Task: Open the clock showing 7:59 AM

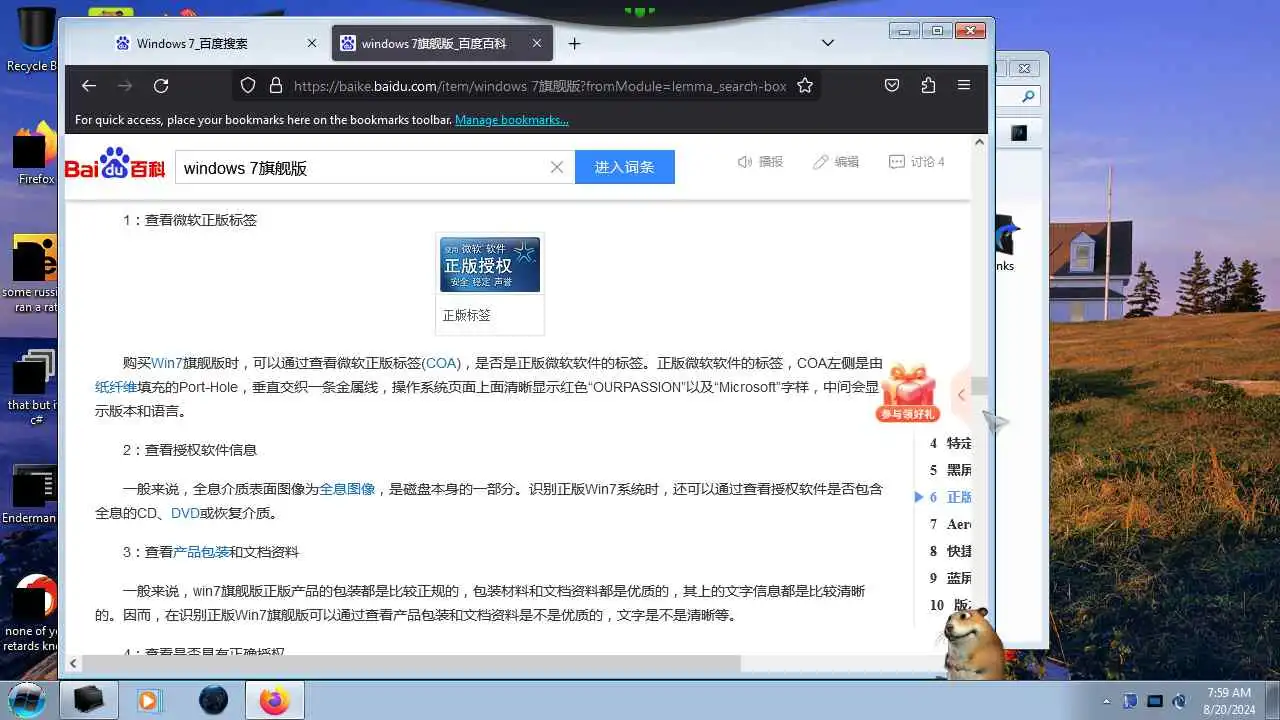Action: coord(1229,700)
